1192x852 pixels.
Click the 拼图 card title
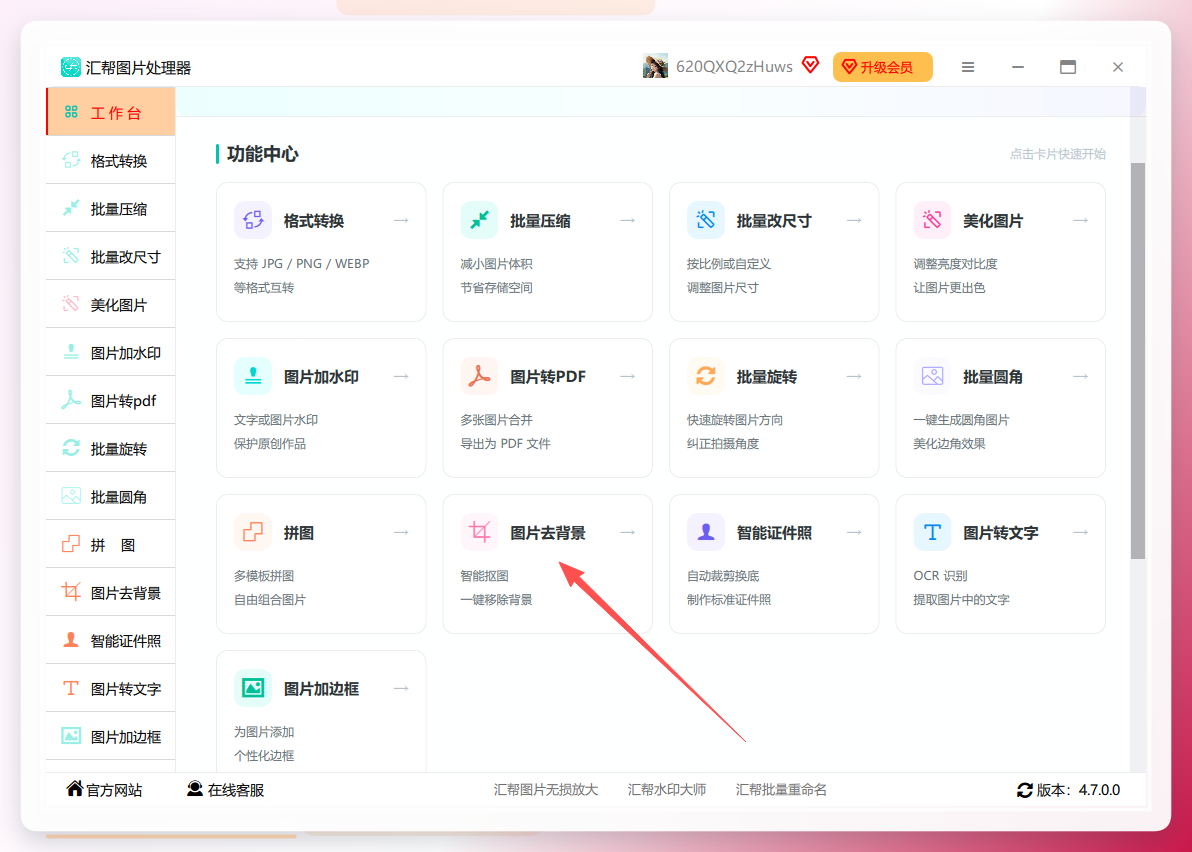(x=299, y=533)
